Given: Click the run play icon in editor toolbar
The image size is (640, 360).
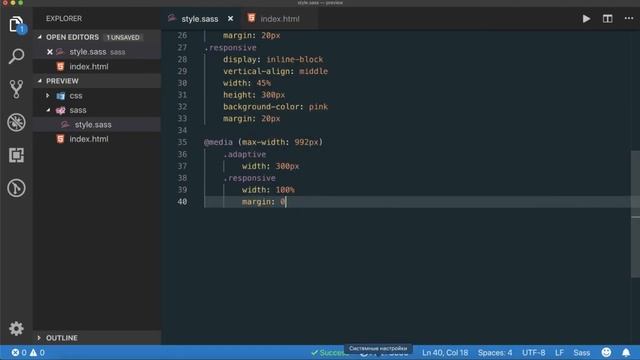Looking at the screenshot, I should [586, 19].
